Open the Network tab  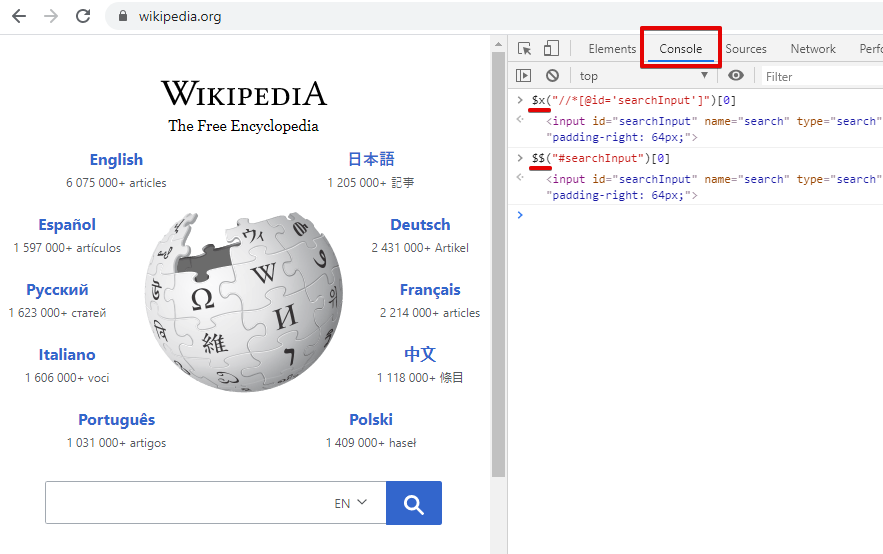(x=813, y=49)
